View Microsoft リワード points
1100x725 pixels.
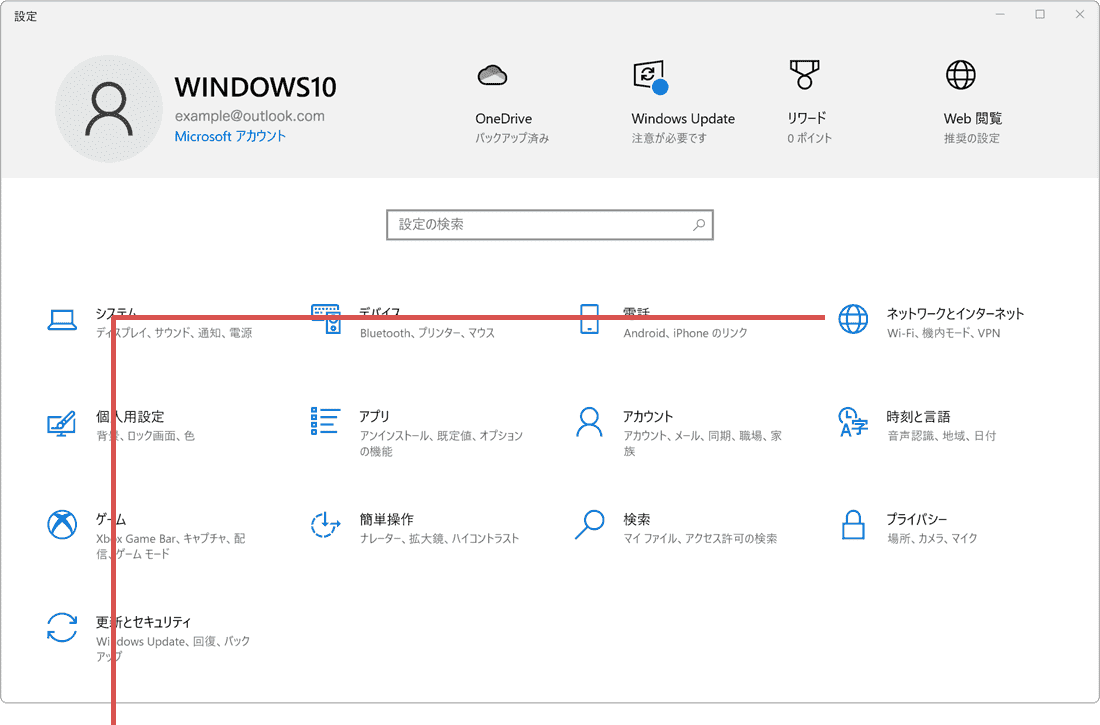click(x=803, y=95)
